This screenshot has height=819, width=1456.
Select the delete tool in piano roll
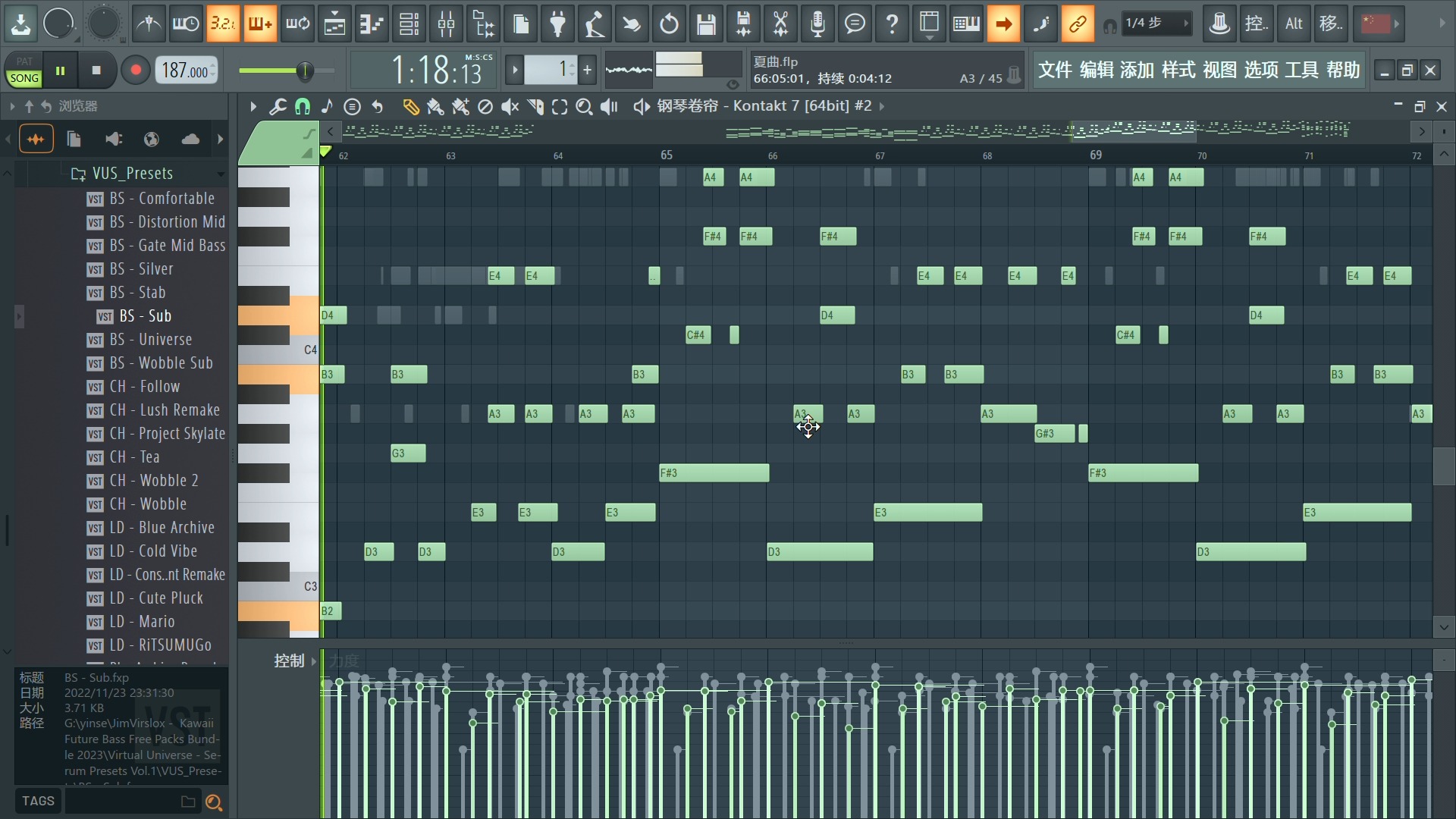point(485,107)
